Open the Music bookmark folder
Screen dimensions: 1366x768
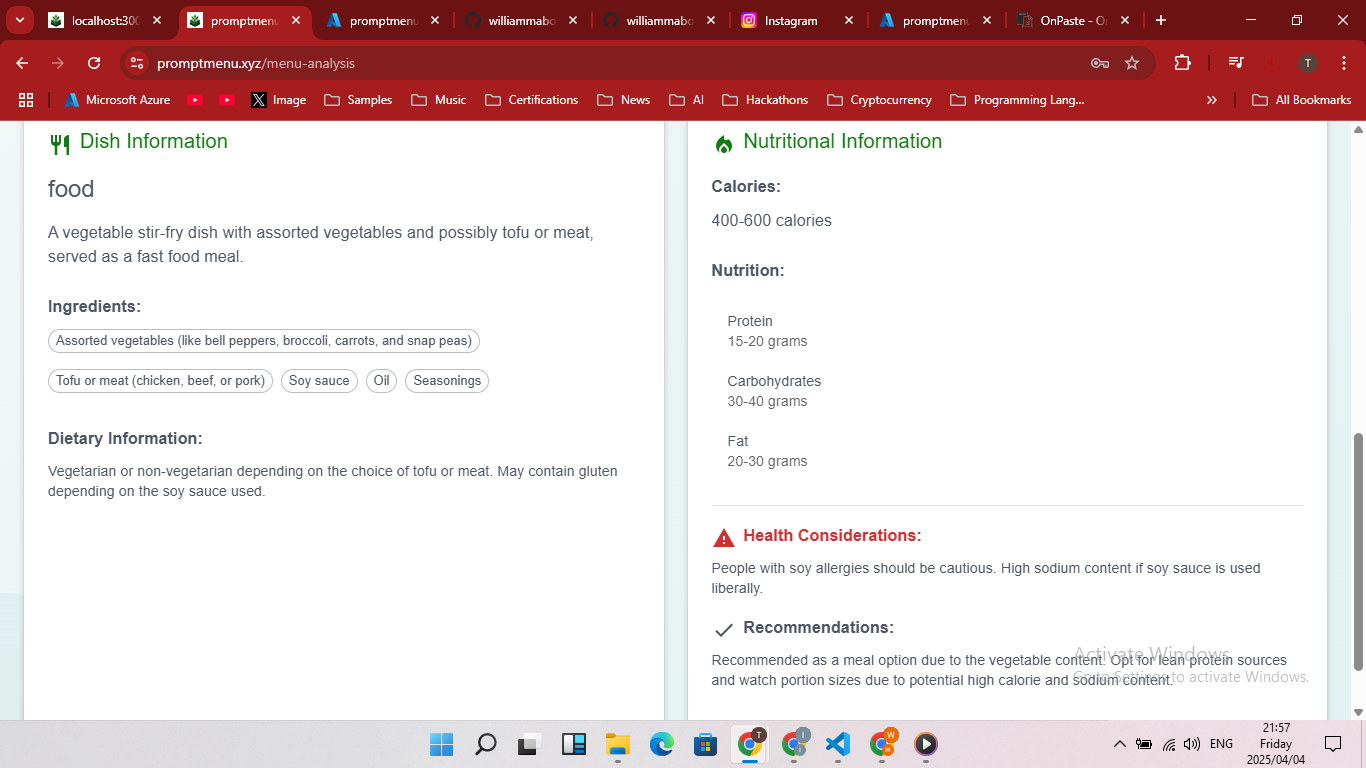pos(438,100)
